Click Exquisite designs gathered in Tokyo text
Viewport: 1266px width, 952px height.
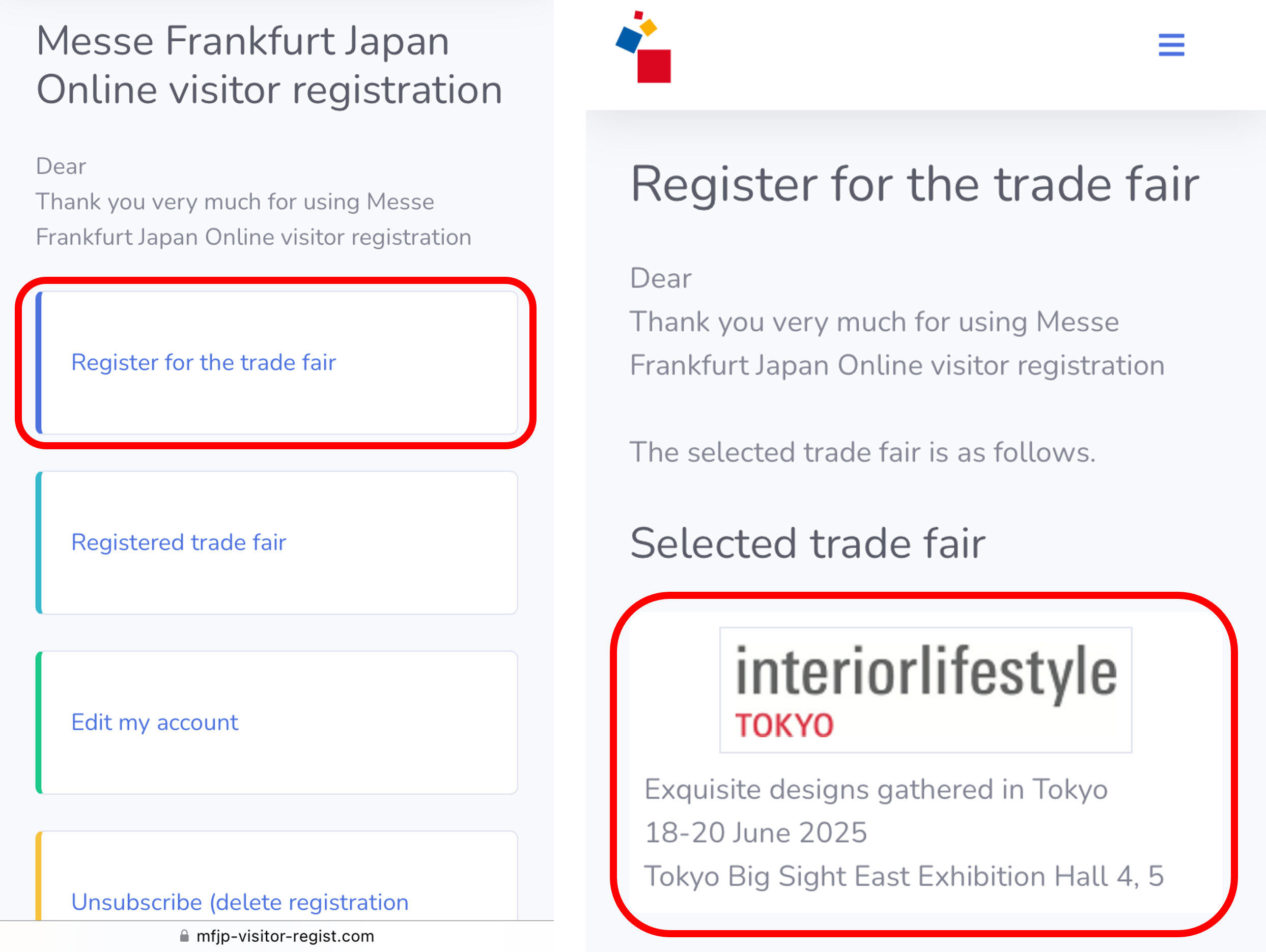click(876, 790)
